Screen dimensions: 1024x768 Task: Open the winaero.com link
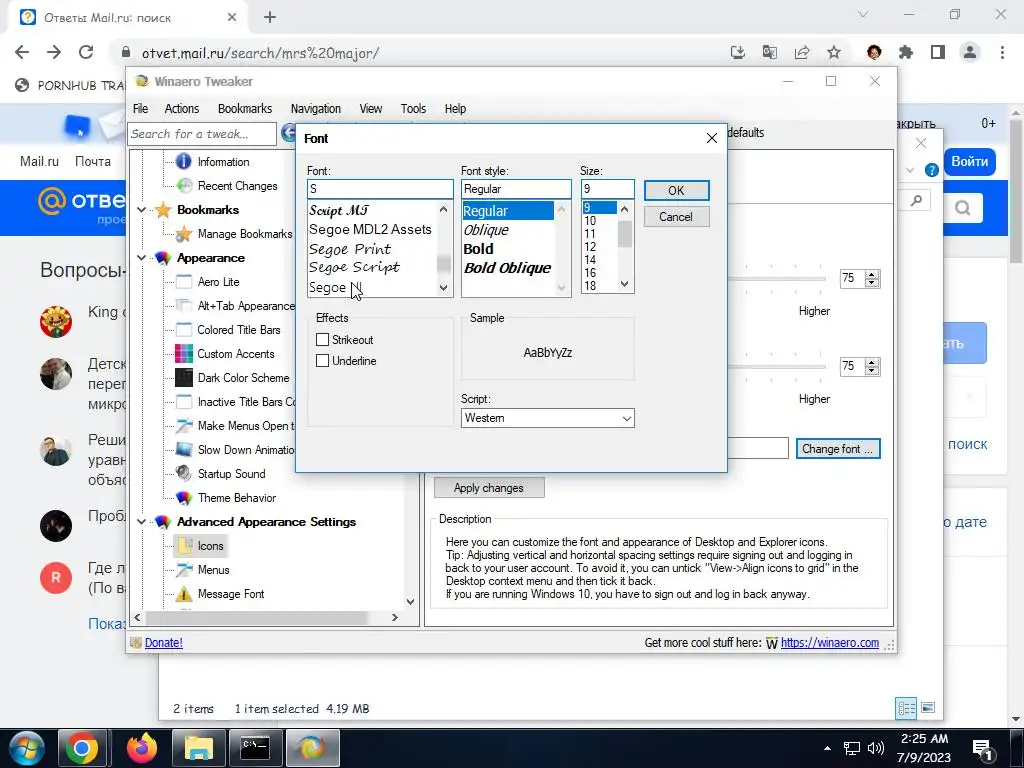(x=829, y=643)
